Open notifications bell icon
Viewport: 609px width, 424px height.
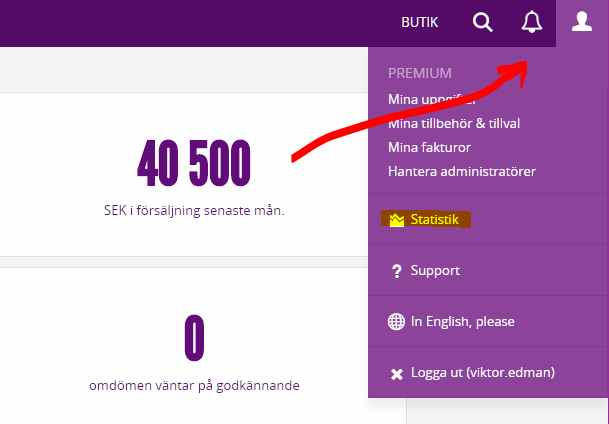tap(531, 22)
